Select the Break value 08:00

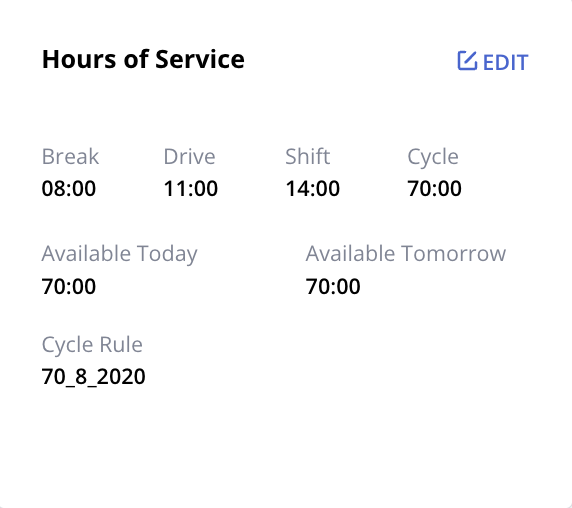point(69,189)
